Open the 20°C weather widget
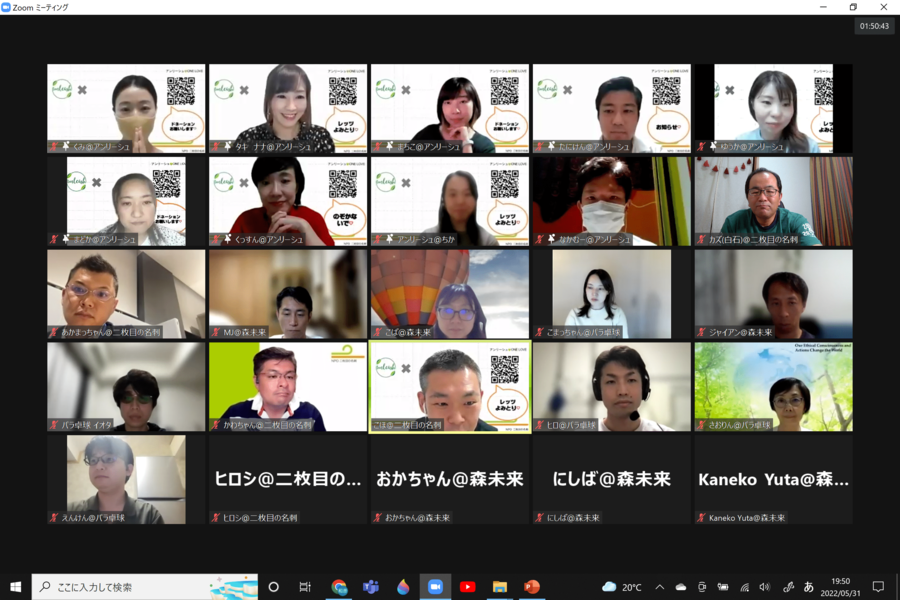Viewport: 900px width, 600px height. [x=623, y=587]
